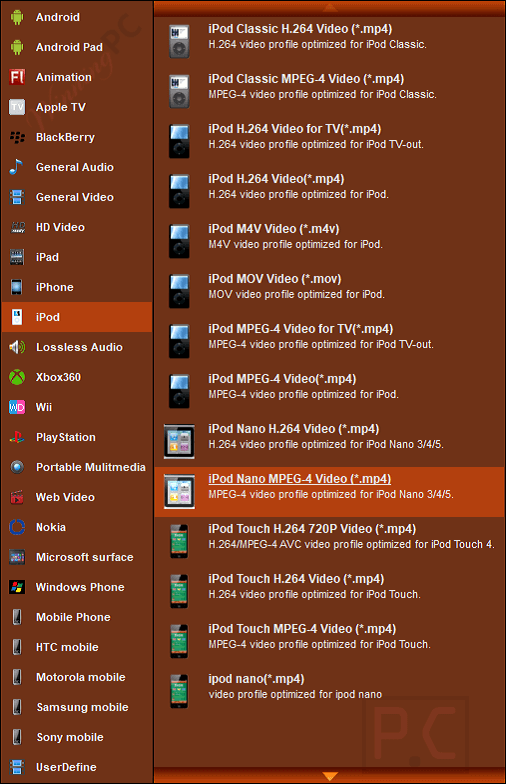
Task: Click the Windows Phone flag icon
Action: [17, 587]
